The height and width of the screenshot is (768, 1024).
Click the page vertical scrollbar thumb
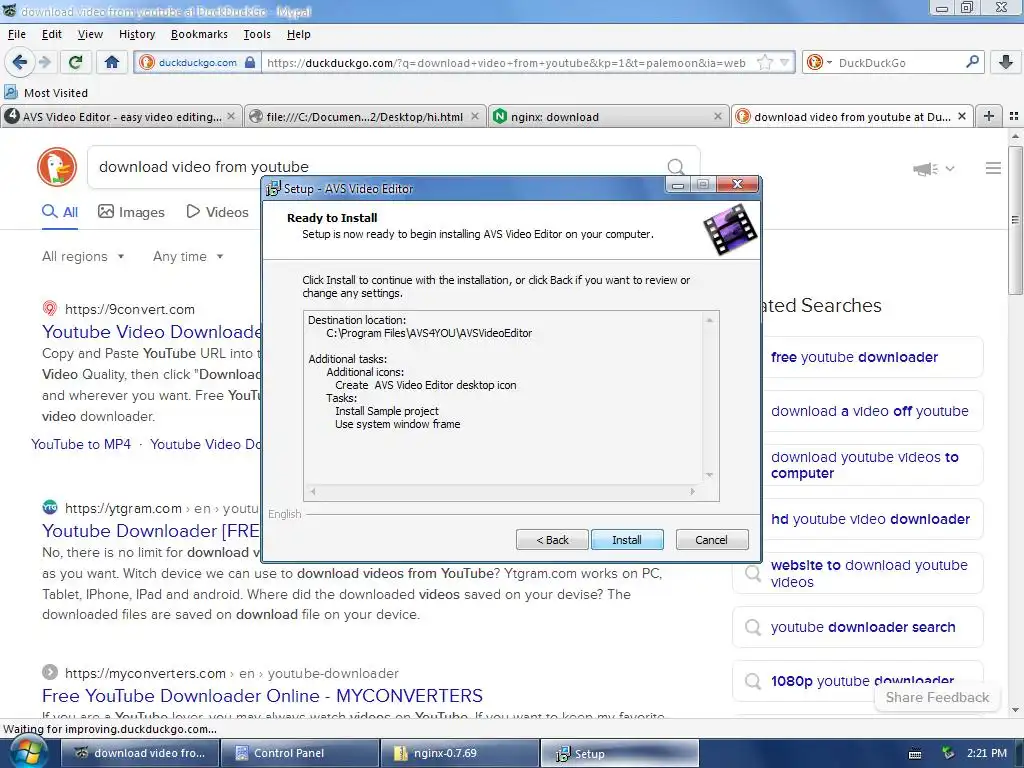point(1015,220)
